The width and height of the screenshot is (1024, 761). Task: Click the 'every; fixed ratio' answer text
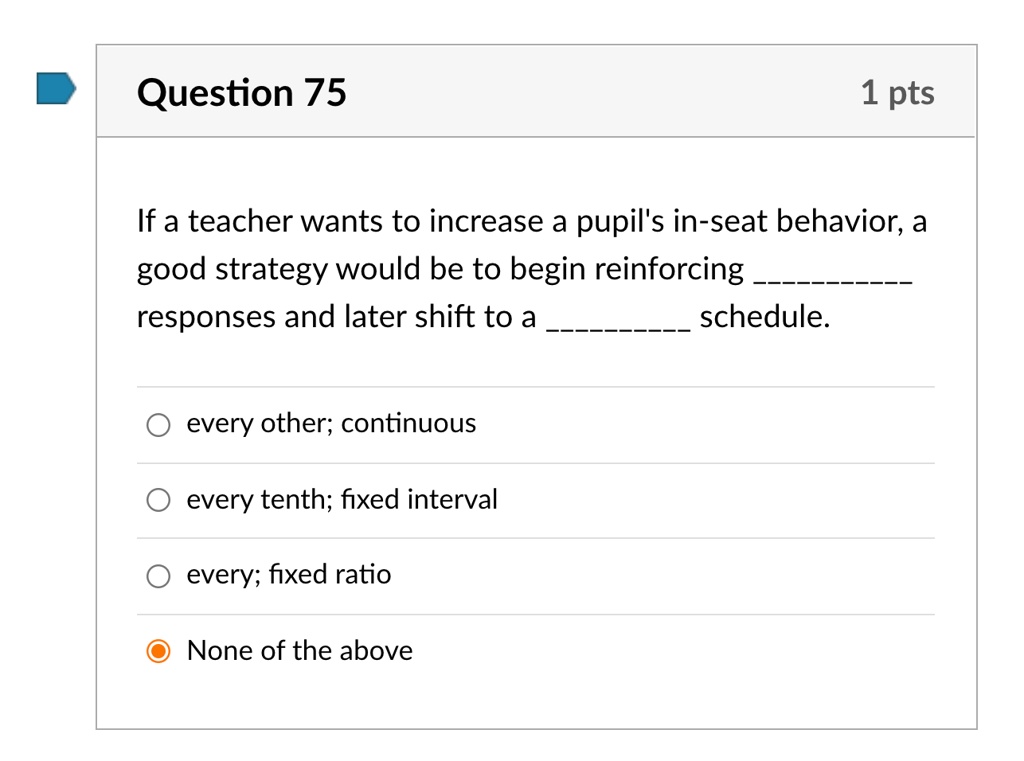(289, 575)
